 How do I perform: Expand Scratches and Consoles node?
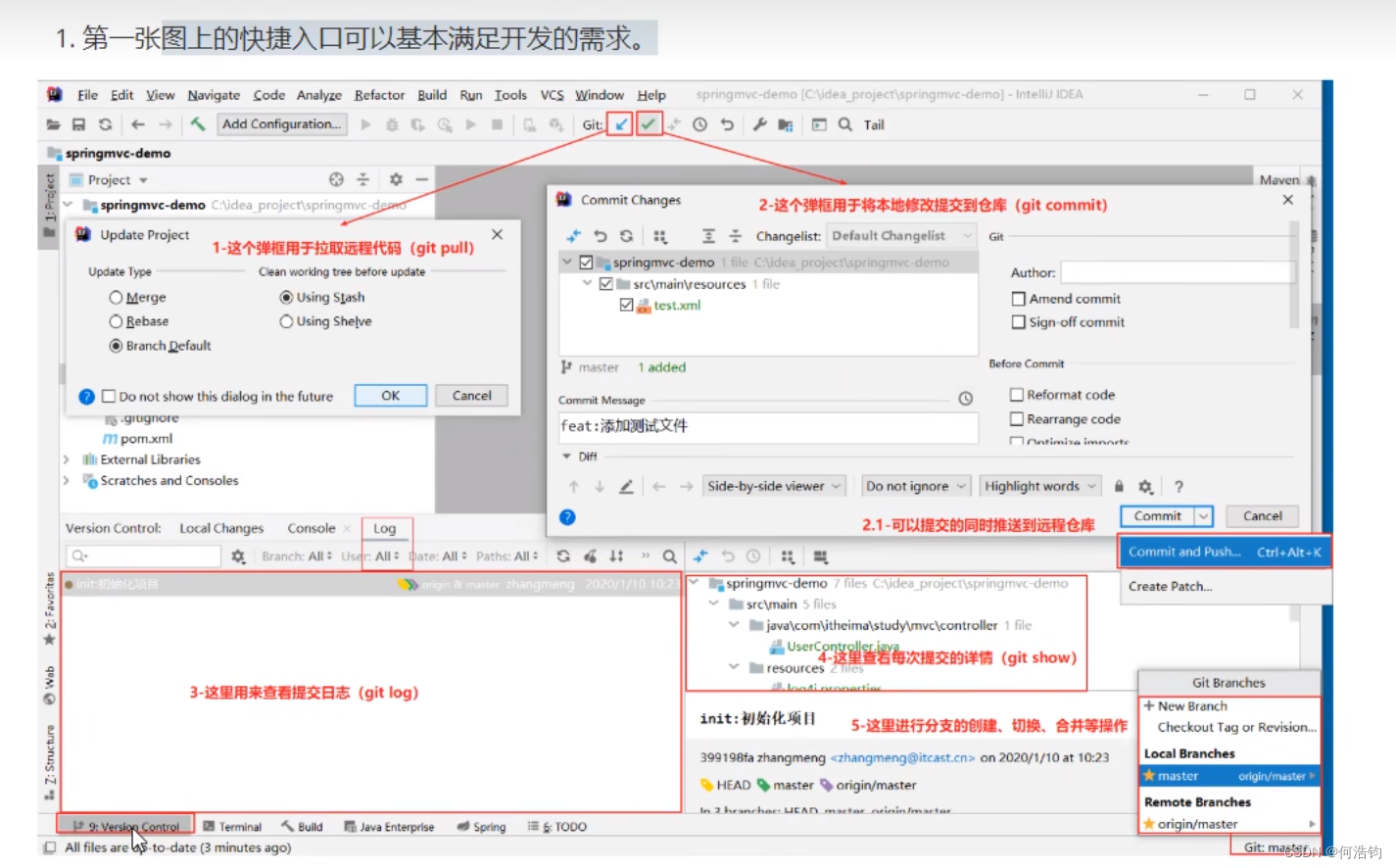[66, 481]
